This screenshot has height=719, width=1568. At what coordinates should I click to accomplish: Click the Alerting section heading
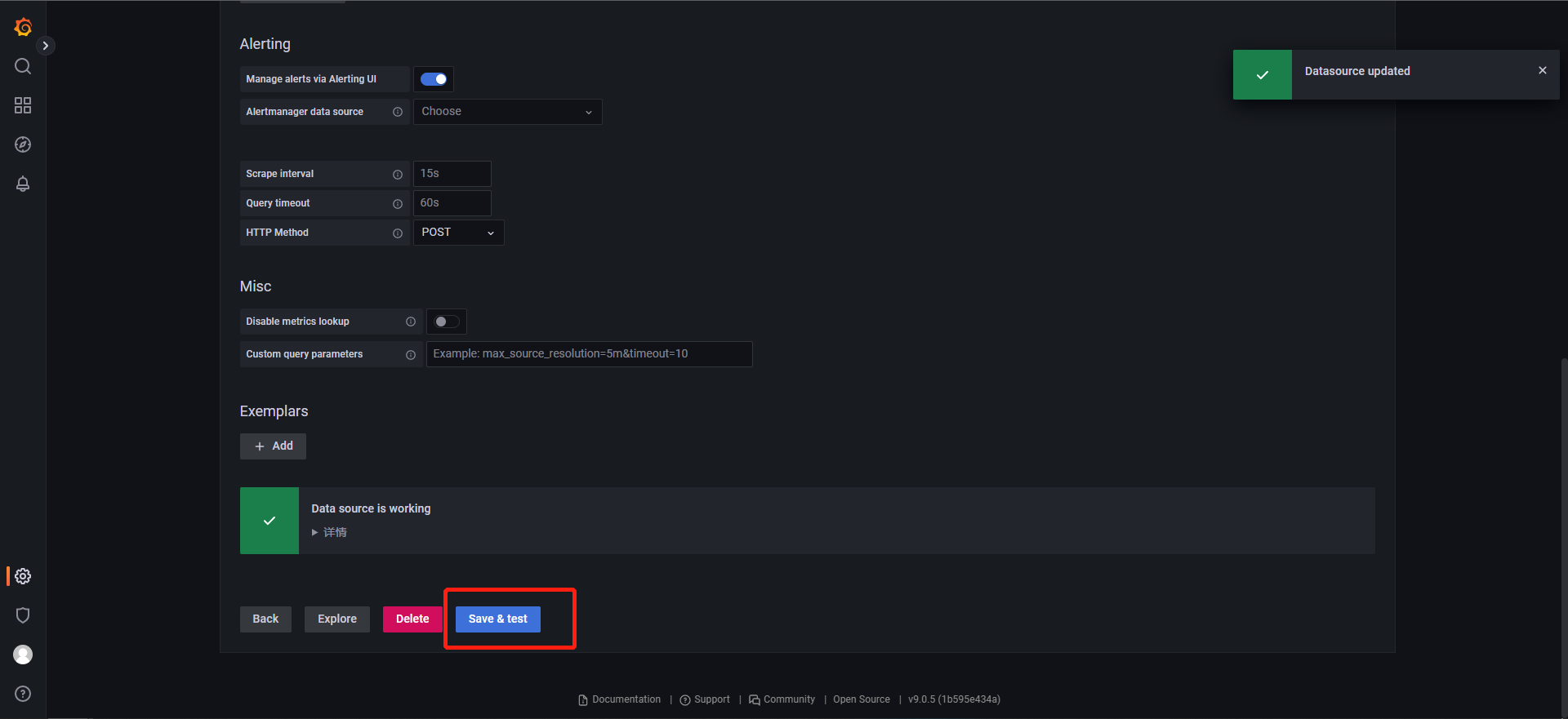(x=265, y=44)
